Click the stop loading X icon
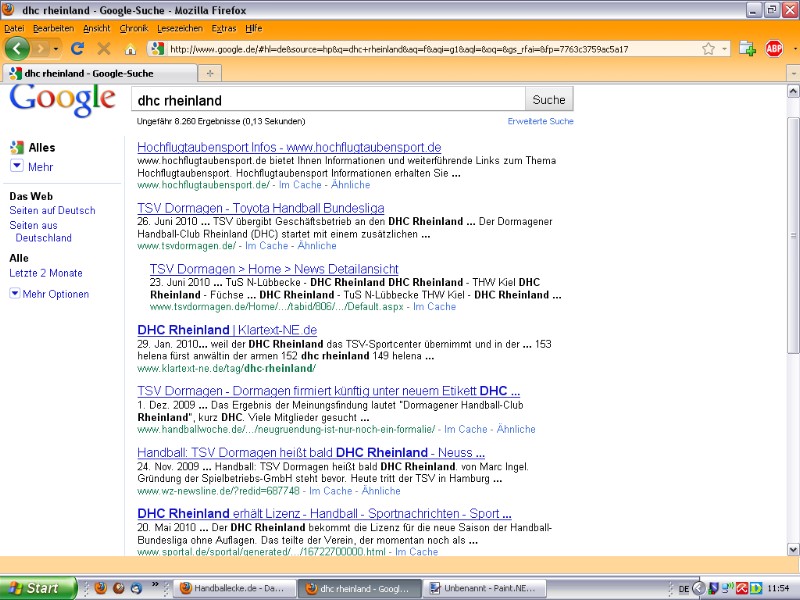The image size is (800, 600). [104, 48]
